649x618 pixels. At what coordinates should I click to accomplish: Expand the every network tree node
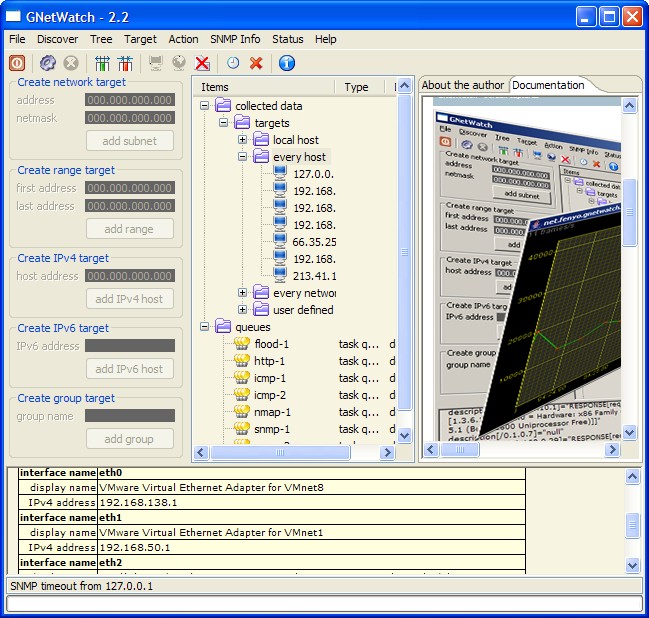click(x=243, y=293)
